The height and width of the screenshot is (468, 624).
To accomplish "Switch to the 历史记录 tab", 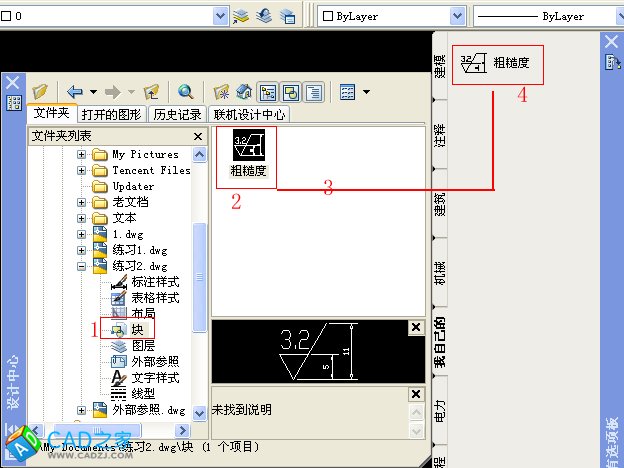I will tap(177, 114).
